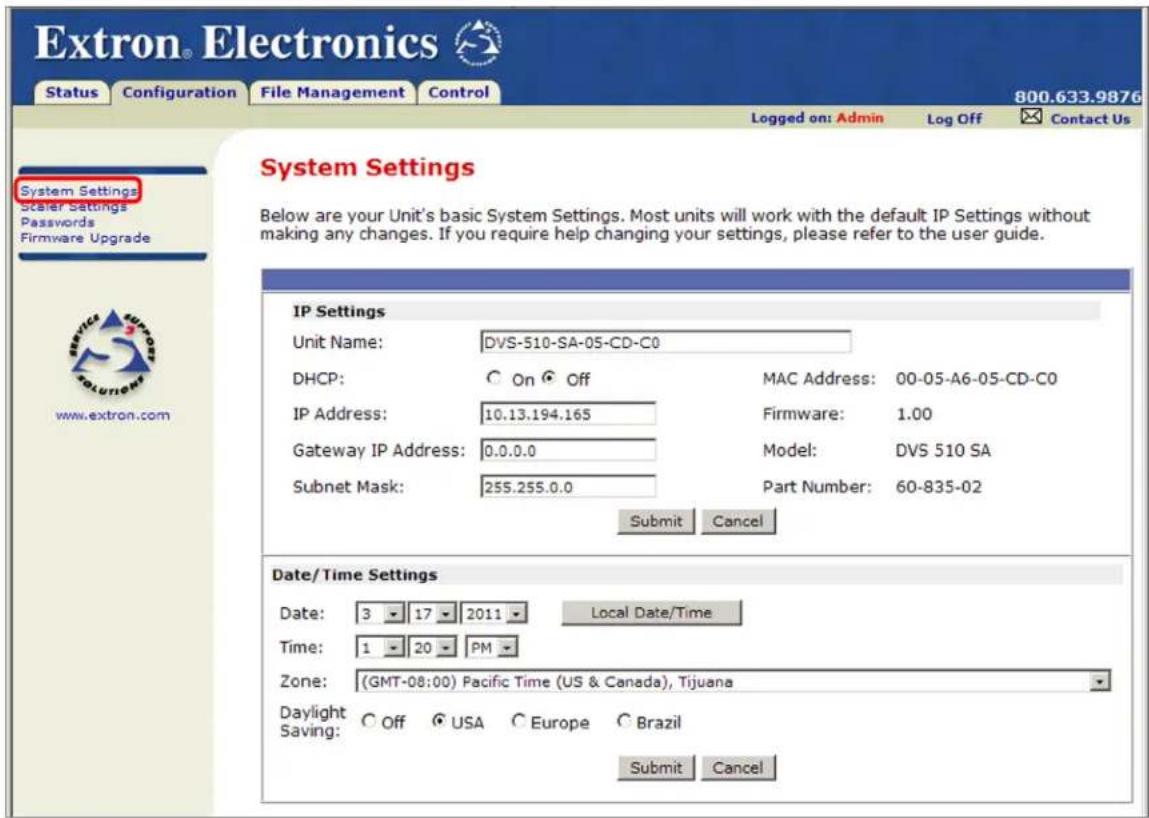Open System Settings in the sidebar
This screenshot has height=818, width=1149.
click(x=78, y=191)
